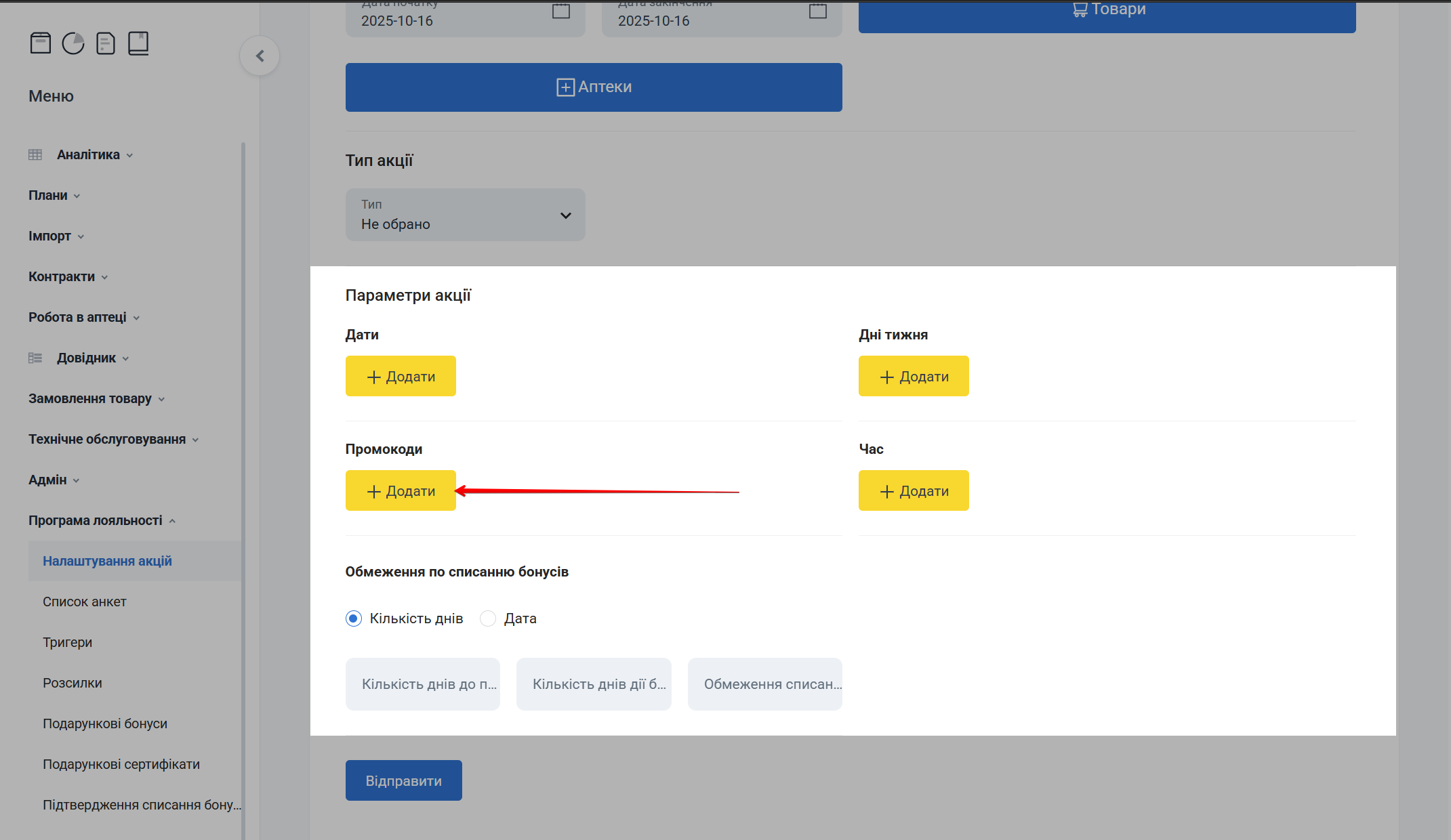
Task: Click Додати under Промокоди
Action: pyautogui.click(x=401, y=490)
